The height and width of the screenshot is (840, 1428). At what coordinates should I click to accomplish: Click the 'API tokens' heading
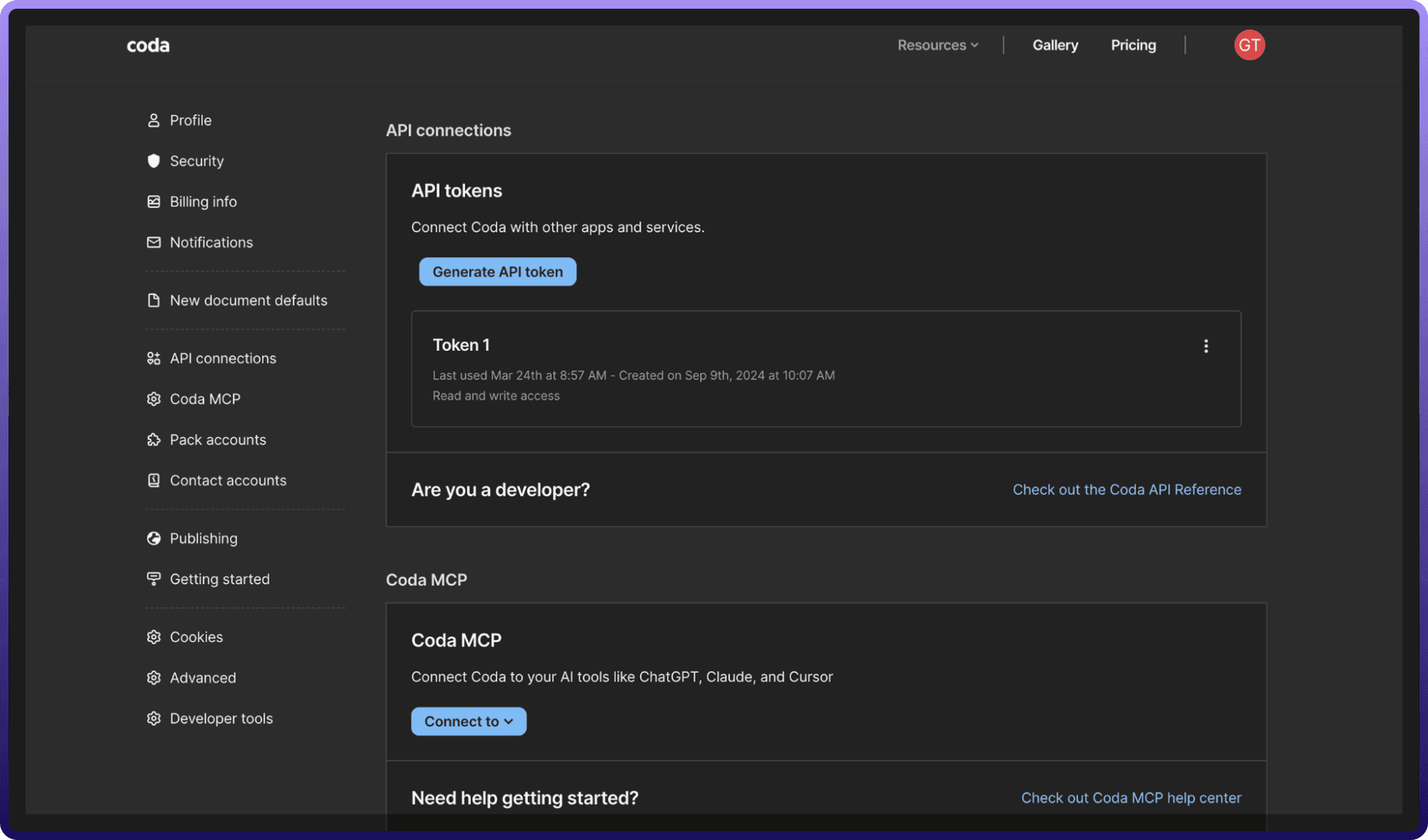point(457,191)
